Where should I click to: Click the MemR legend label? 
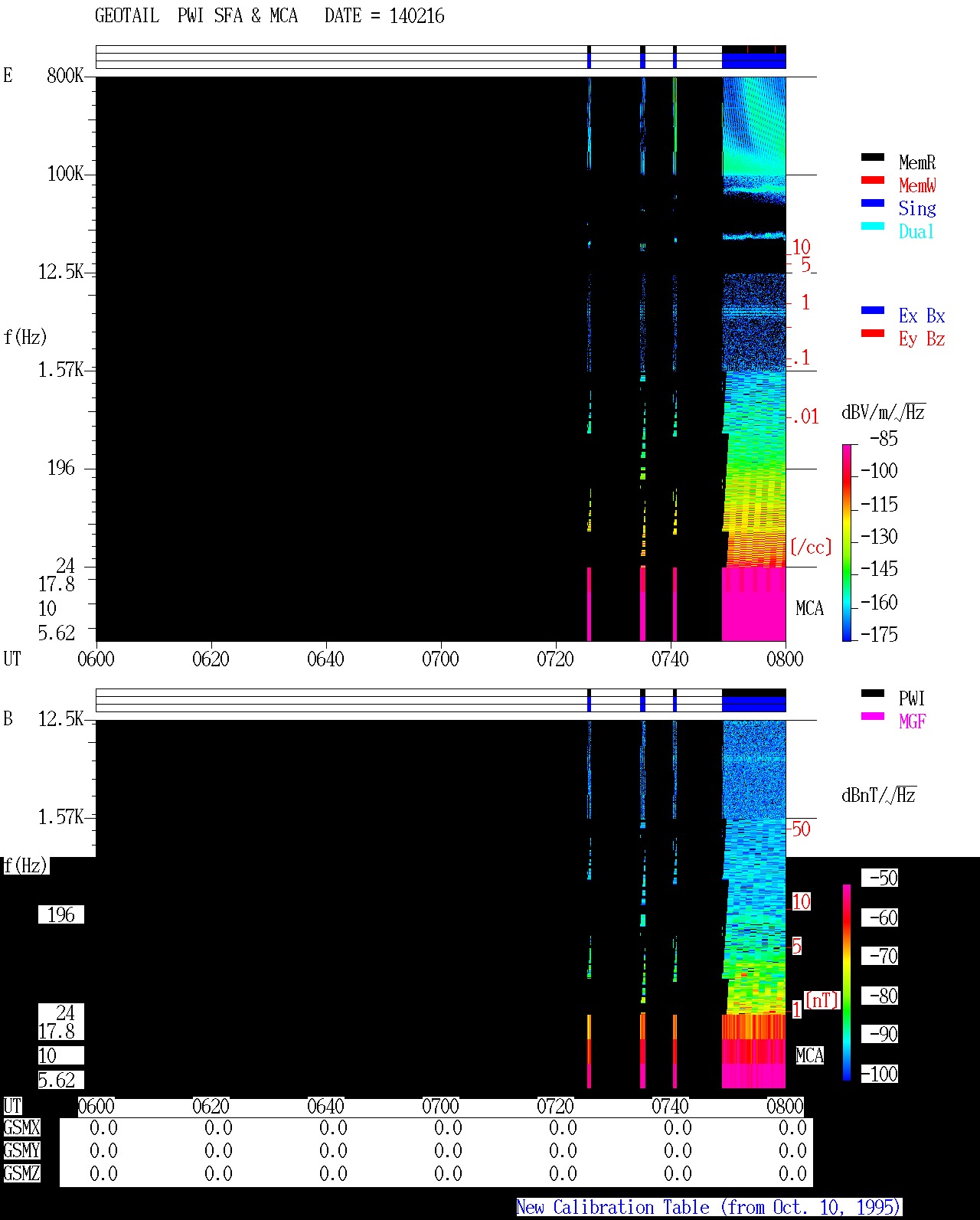point(917,162)
